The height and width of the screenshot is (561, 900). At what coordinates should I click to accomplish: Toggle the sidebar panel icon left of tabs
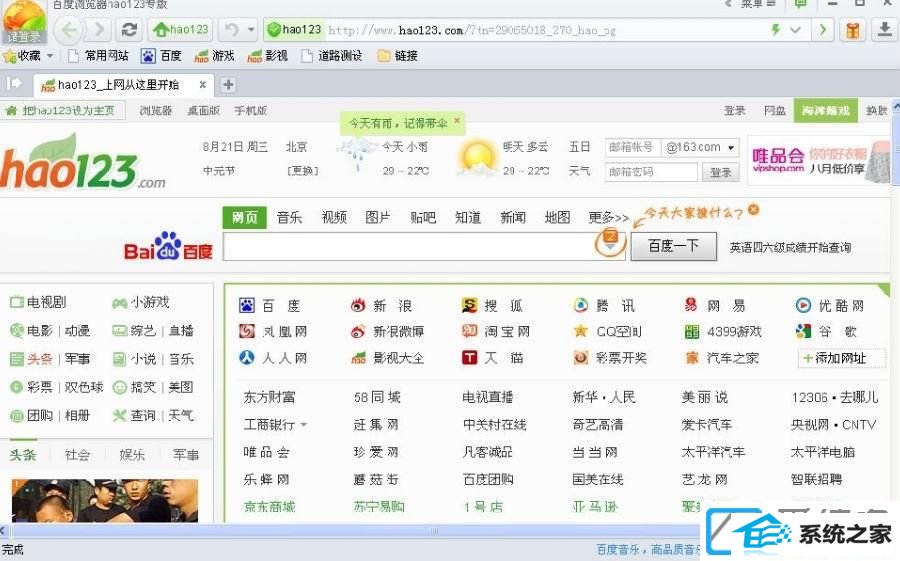(x=14, y=84)
